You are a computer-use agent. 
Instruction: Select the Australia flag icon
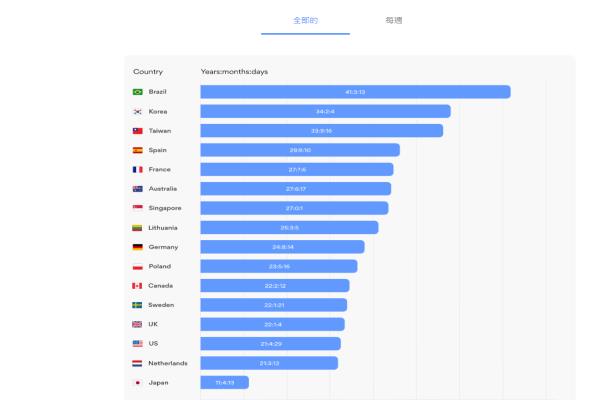pos(138,189)
